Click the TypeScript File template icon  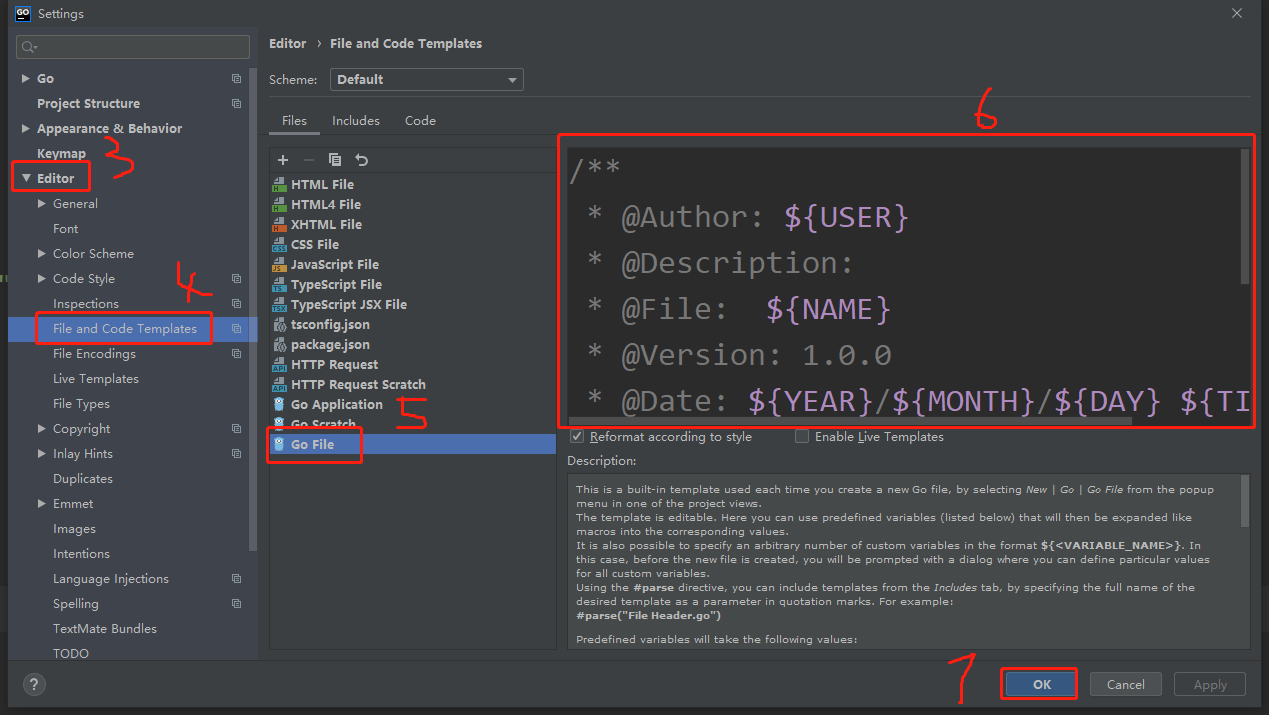(279, 284)
